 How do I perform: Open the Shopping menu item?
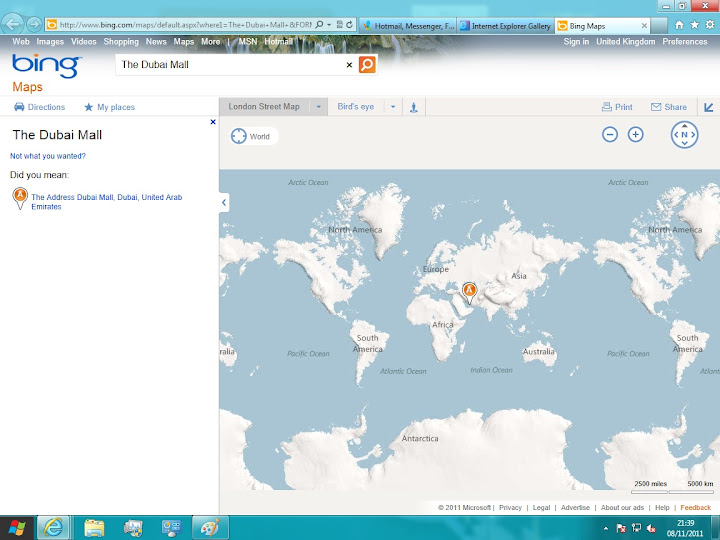tap(121, 42)
